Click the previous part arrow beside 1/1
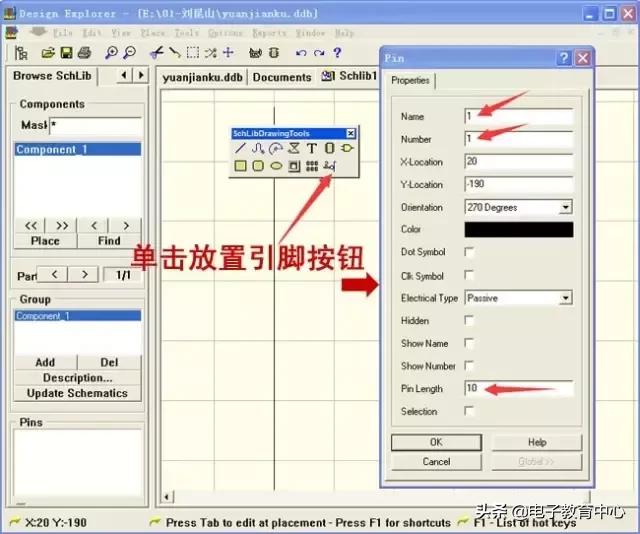 click(54, 274)
